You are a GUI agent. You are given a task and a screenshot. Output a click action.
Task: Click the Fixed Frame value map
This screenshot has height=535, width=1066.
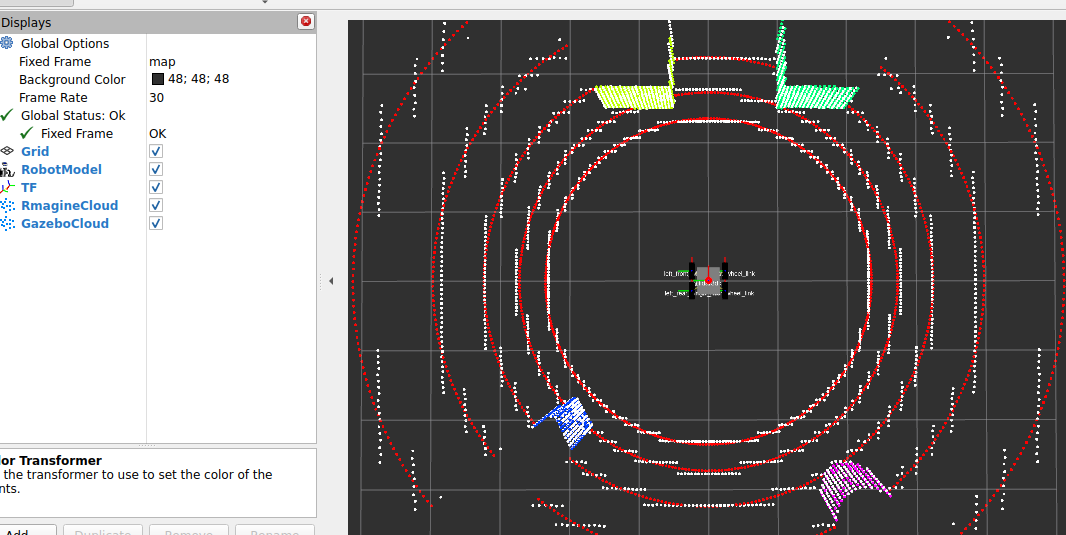tap(162, 61)
